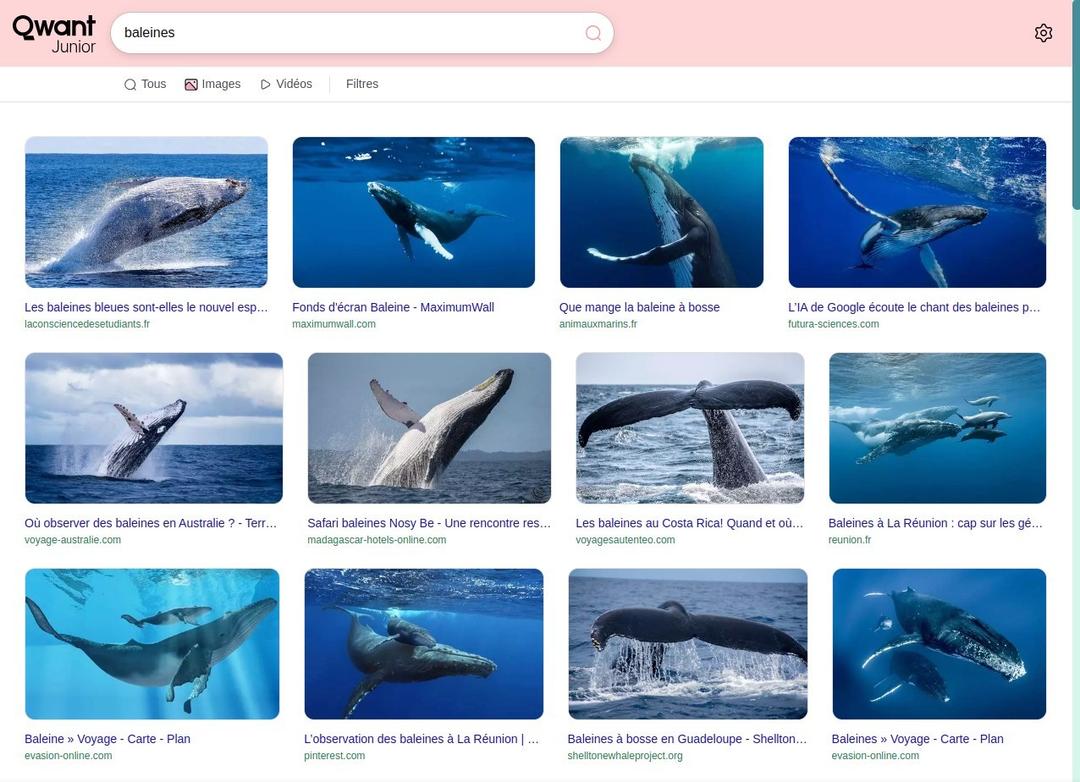Switch to the Tous results tab
1080x782 pixels.
pyautogui.click(x=145, y=84)
